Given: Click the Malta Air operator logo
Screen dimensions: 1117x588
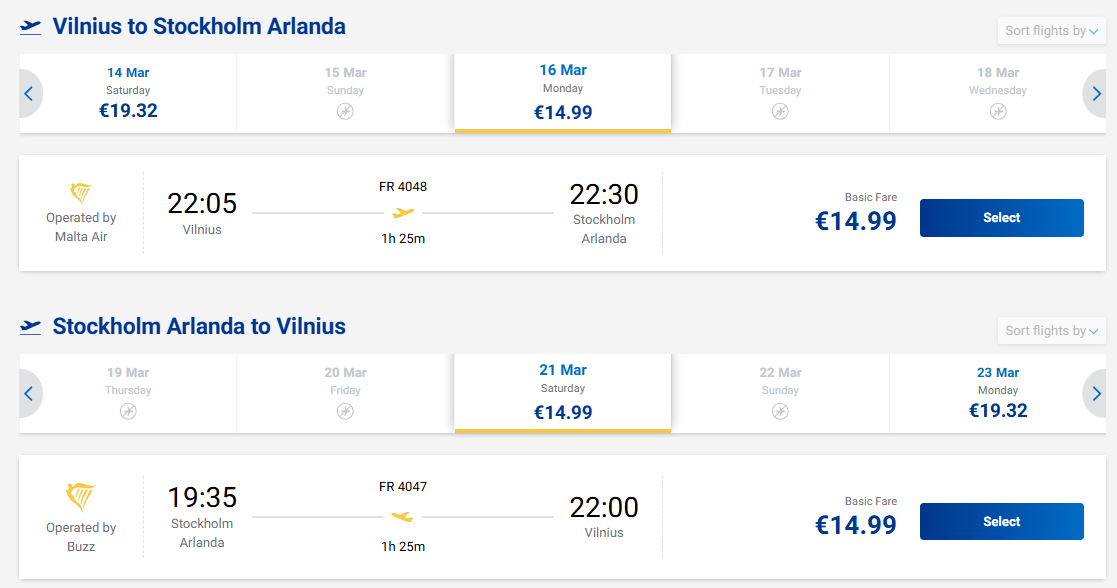Looking at the screenshot, I should [x=81, y=193].
